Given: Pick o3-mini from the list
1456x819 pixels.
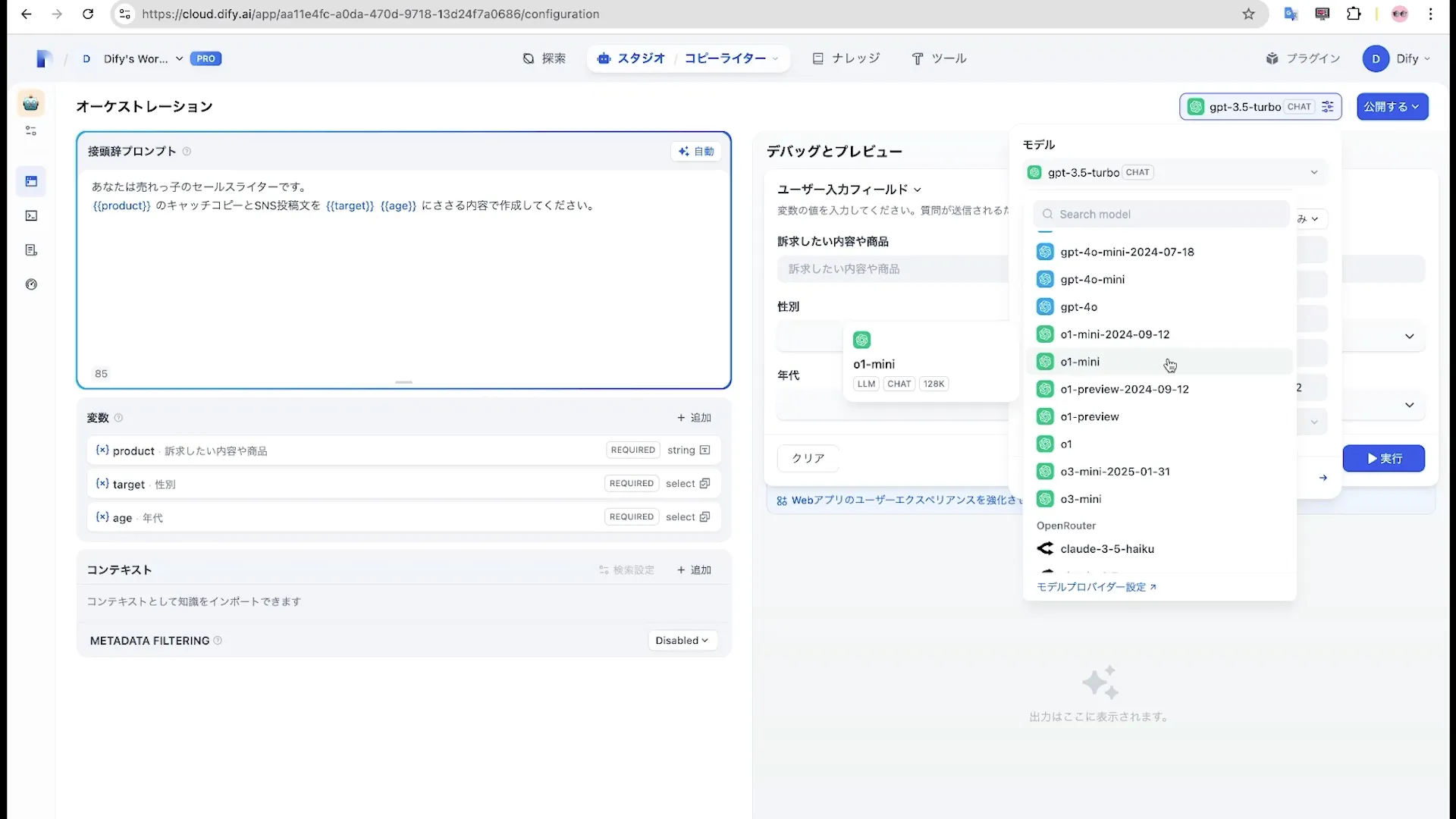Looking at the screenshot, I should tap(1159, 499).
